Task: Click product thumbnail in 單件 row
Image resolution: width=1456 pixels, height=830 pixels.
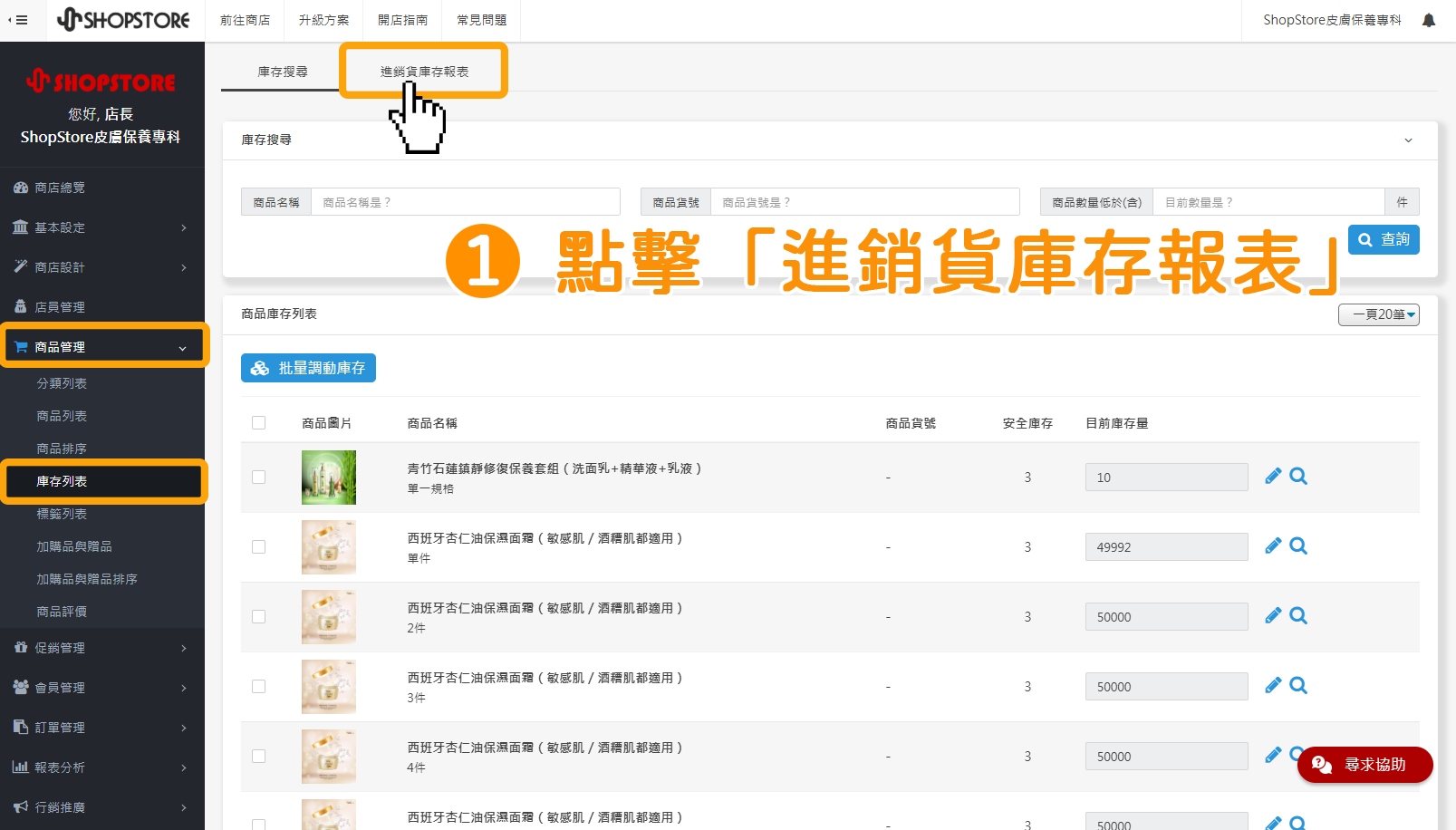Action: (329, 547)
